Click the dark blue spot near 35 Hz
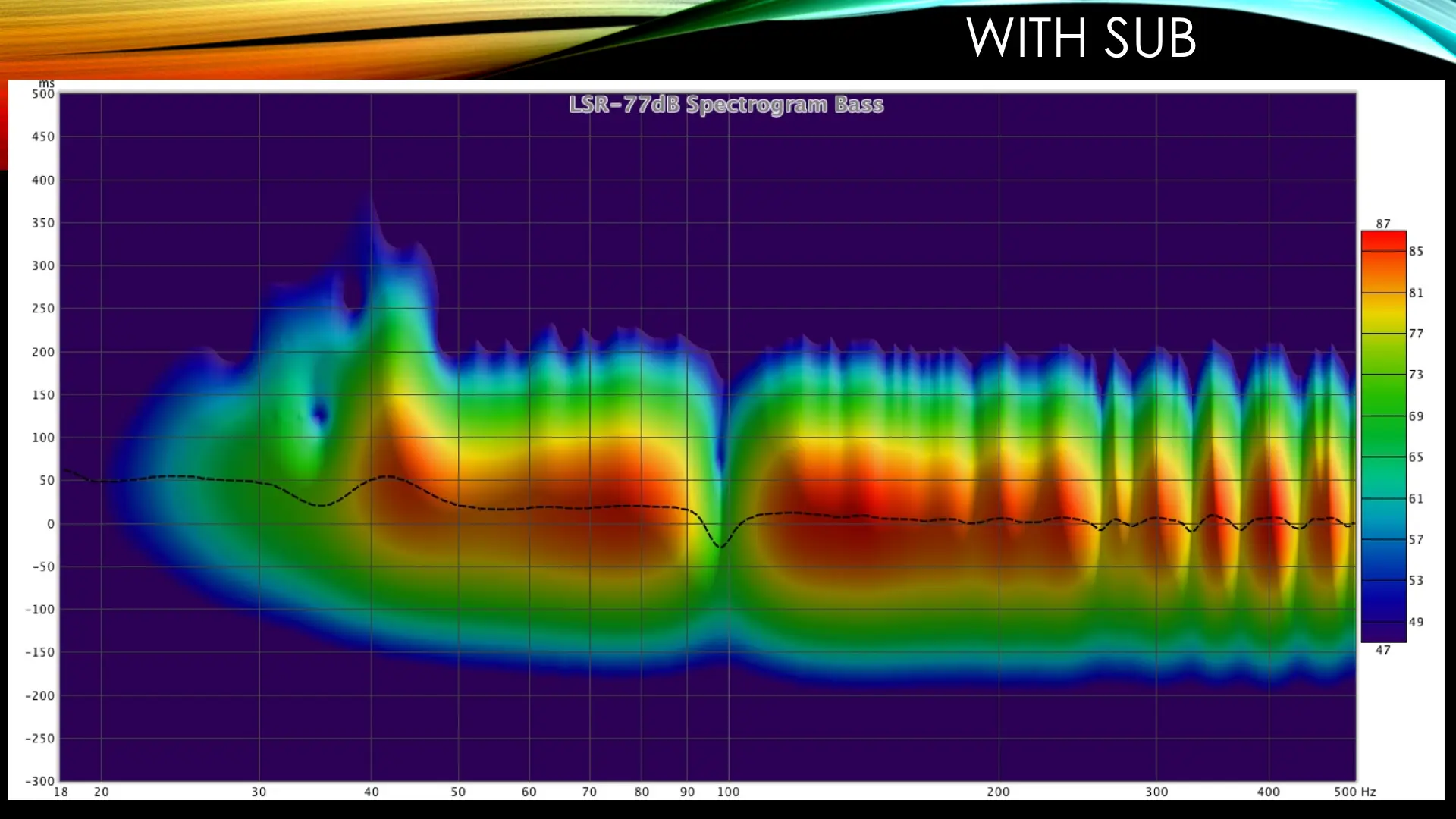The height and width of the screenshot is (819, 1456). [x=320, y=415]
